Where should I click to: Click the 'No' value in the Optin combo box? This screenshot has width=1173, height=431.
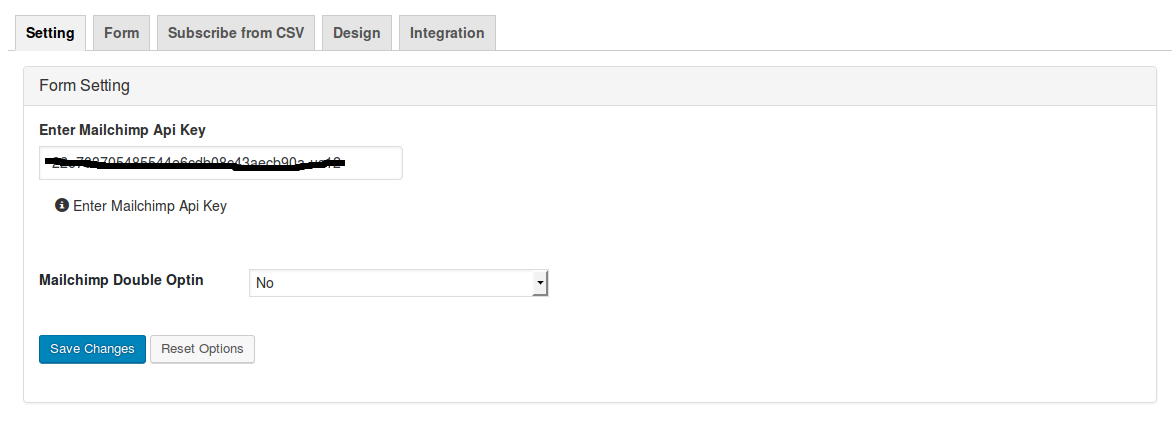(265, 283)
